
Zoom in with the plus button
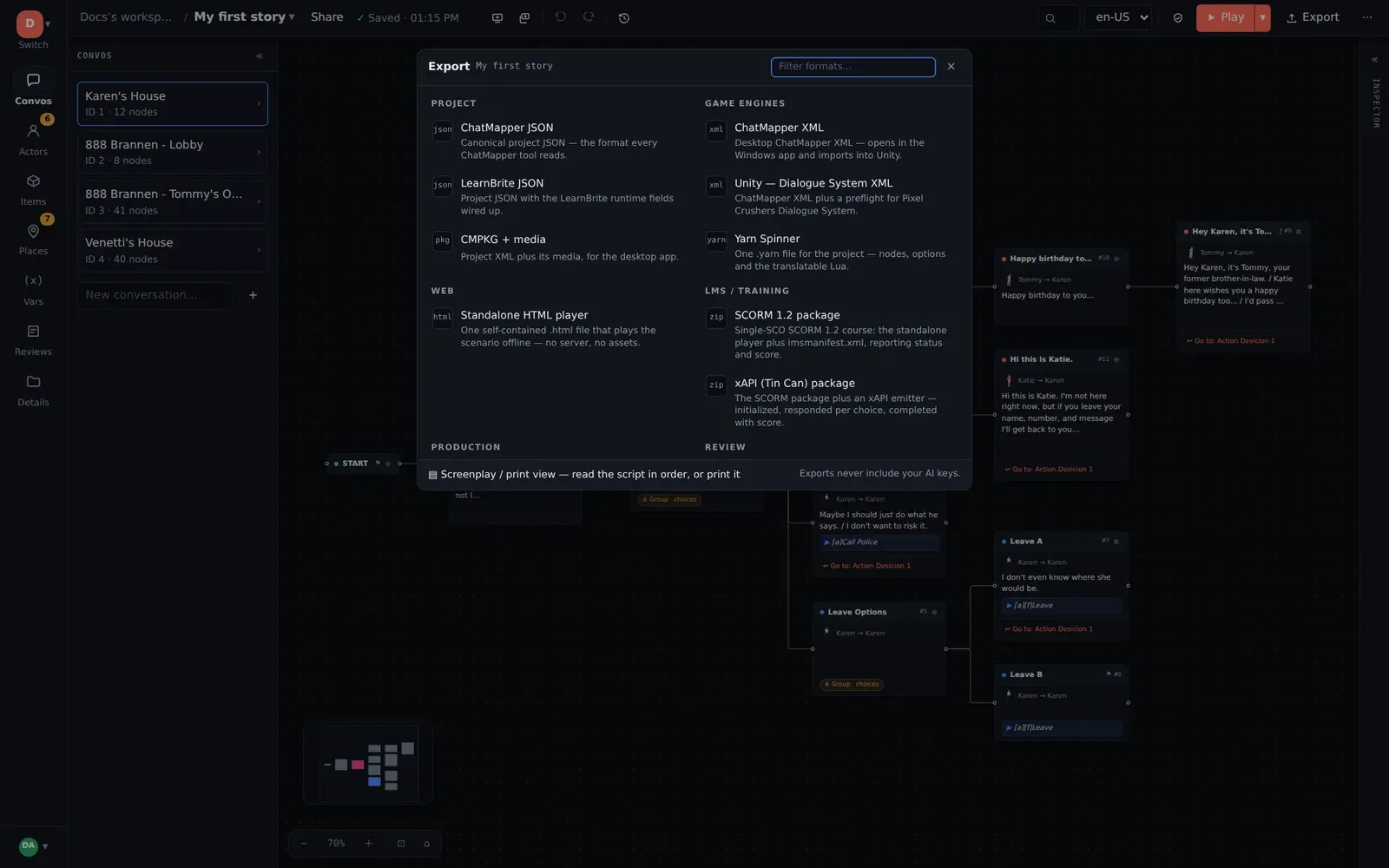point(368,844)
